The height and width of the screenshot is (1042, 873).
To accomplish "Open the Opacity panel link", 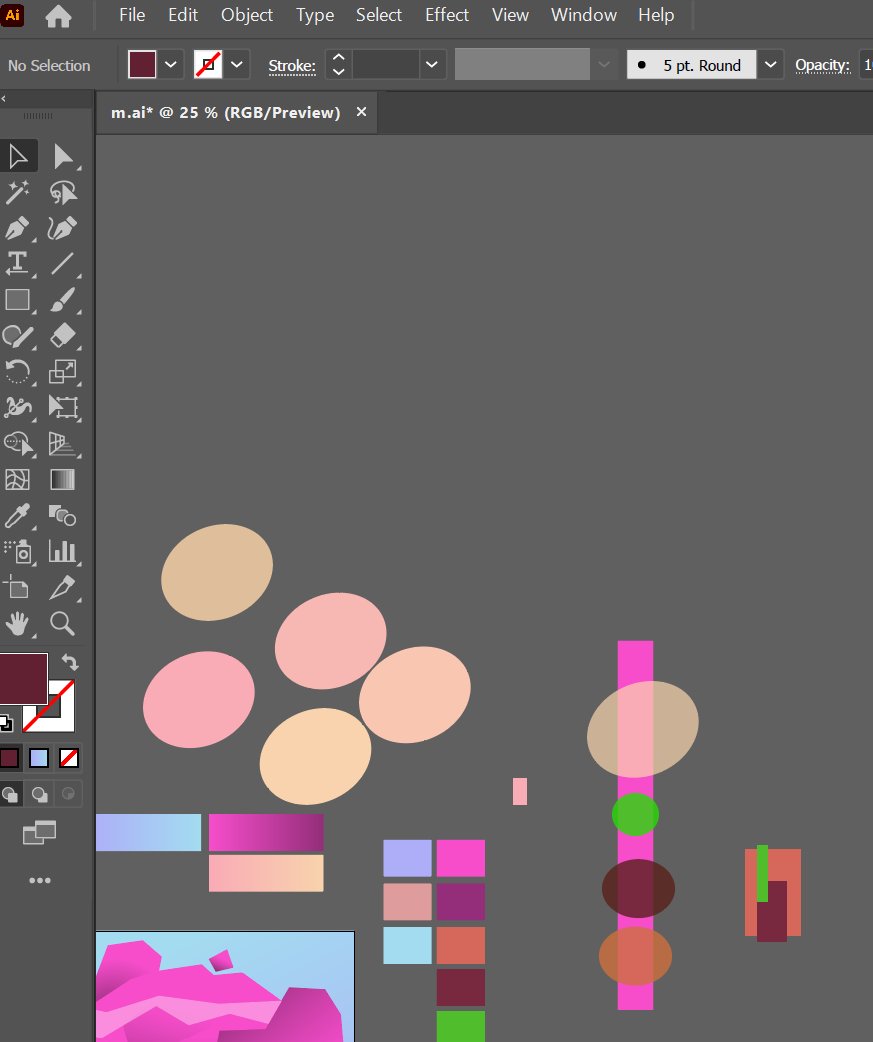I will 823,65.
